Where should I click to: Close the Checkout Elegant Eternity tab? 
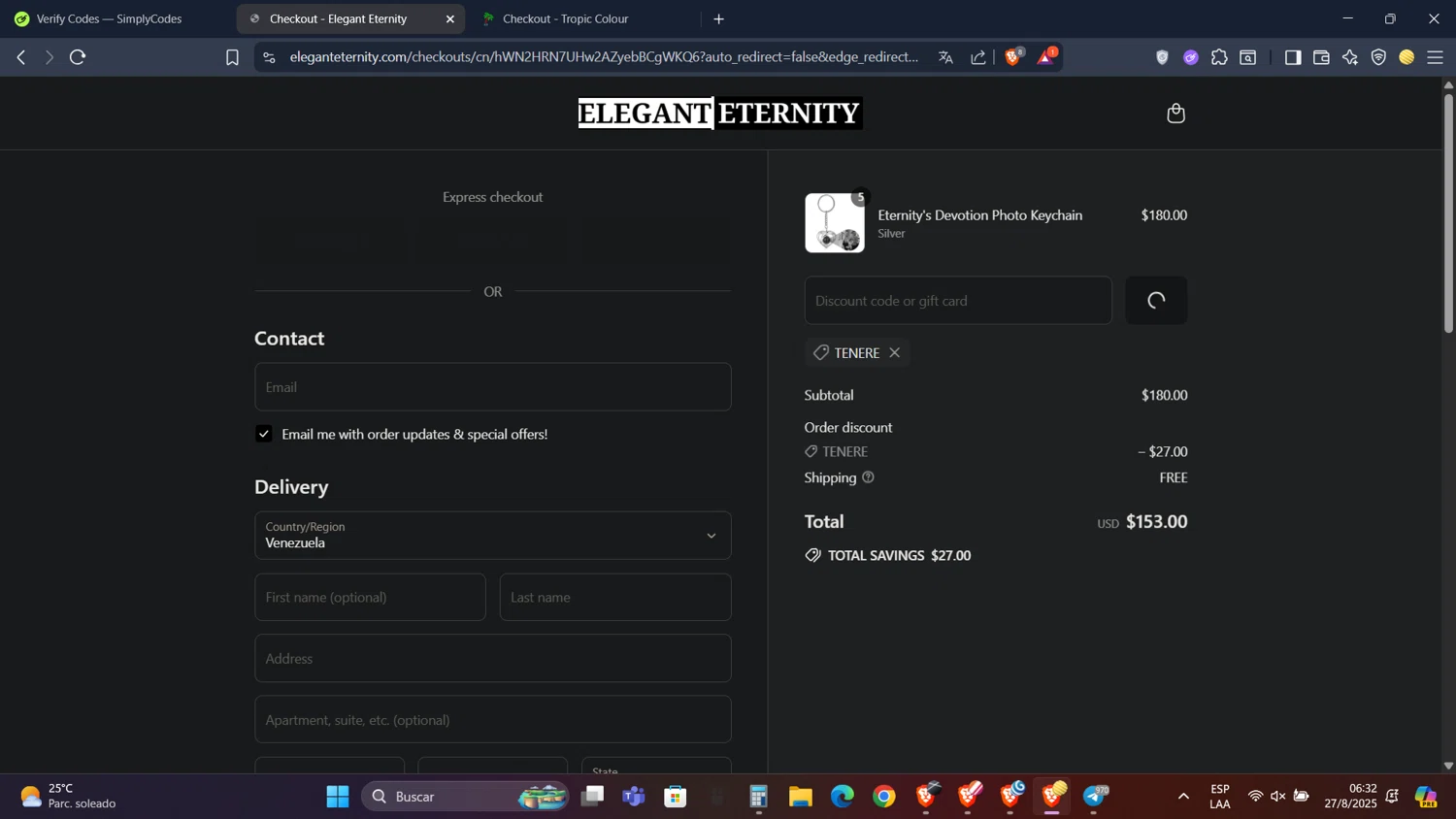(x=450, y=18)
